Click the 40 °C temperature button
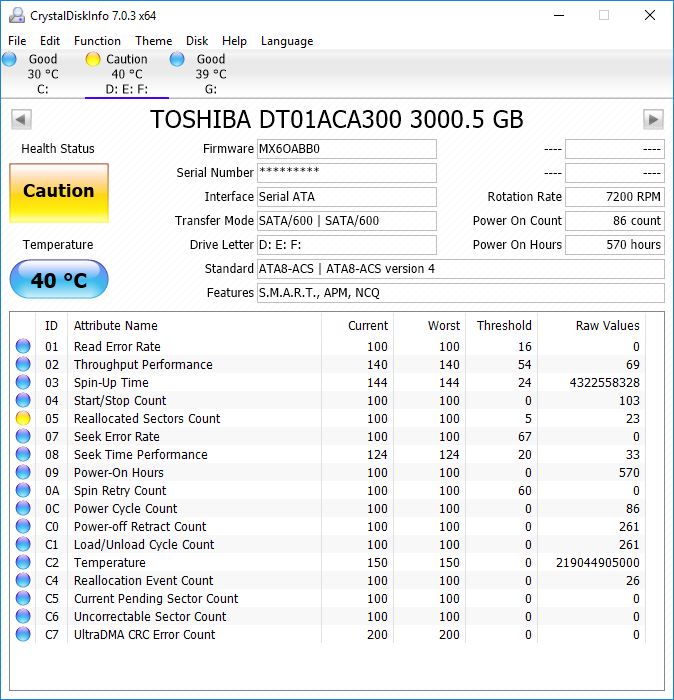Viewport: 674px width, 700px height. (59, 279)
